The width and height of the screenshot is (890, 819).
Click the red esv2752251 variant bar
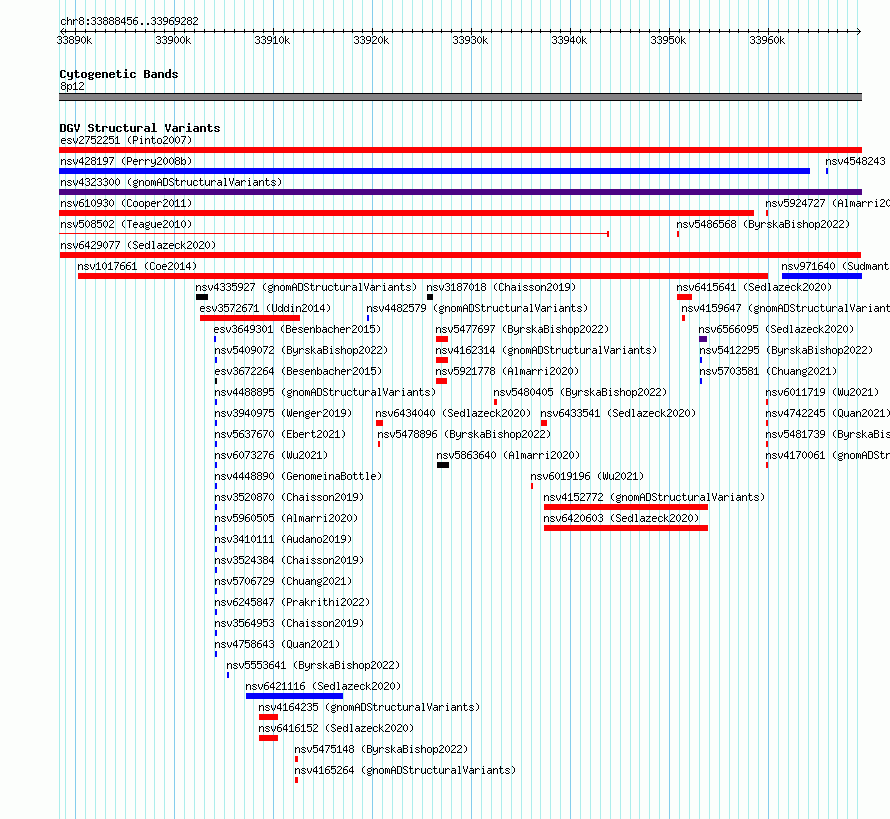[460, 150]
